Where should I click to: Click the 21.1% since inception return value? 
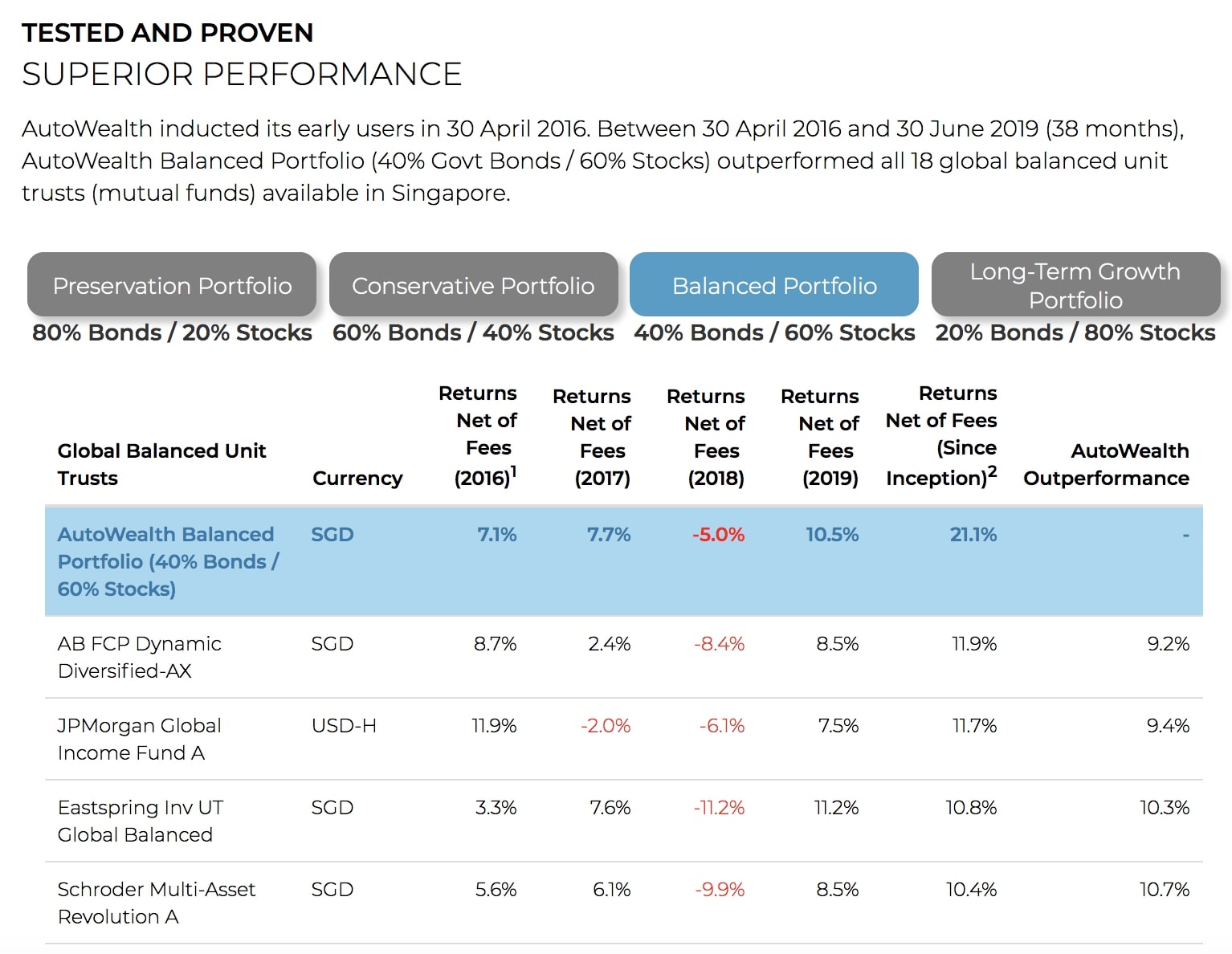tap(973, 534)
